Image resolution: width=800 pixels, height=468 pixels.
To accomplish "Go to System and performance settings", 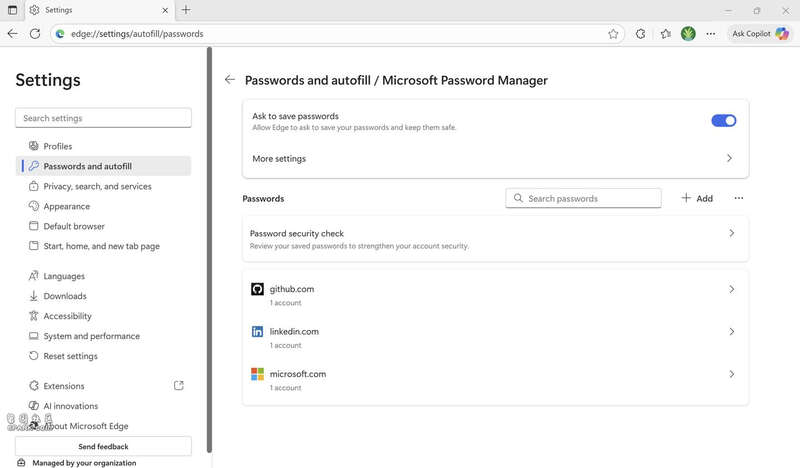I will click(x=91, y=336).
